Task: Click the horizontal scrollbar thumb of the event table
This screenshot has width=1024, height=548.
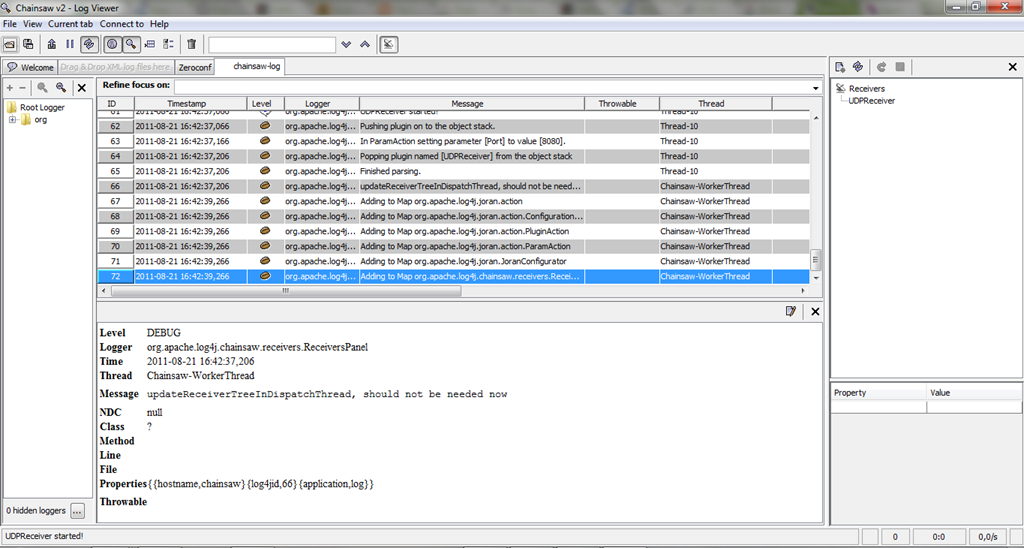Action: coord(286,291)
